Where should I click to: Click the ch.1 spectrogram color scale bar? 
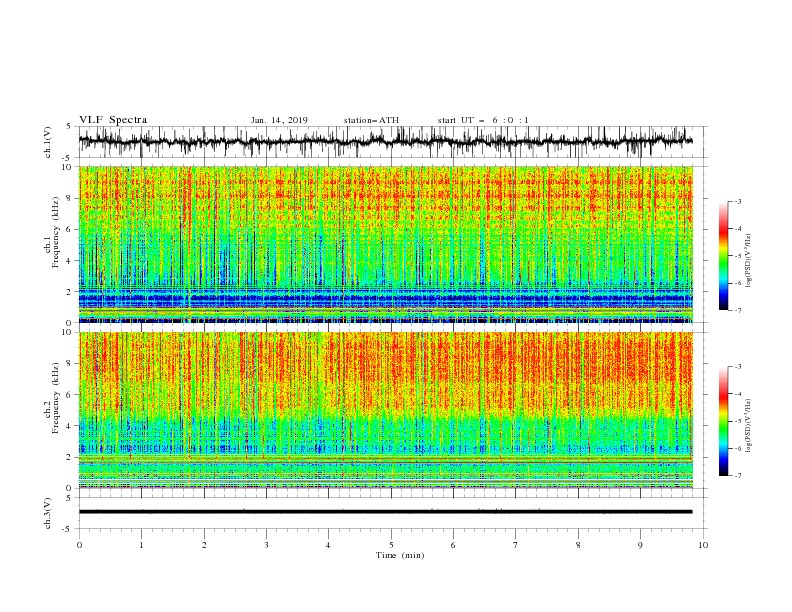coord(723,256)
